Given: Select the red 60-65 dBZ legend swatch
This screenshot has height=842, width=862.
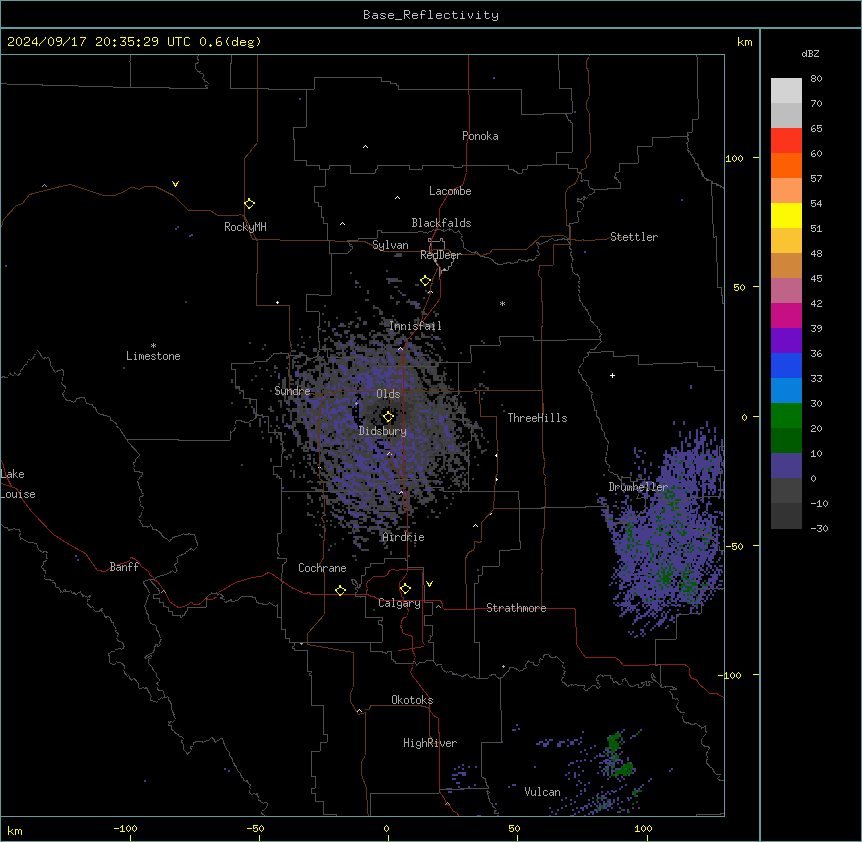Looking at the screenshot, I should pyautogui.click(x=786, y=141).
